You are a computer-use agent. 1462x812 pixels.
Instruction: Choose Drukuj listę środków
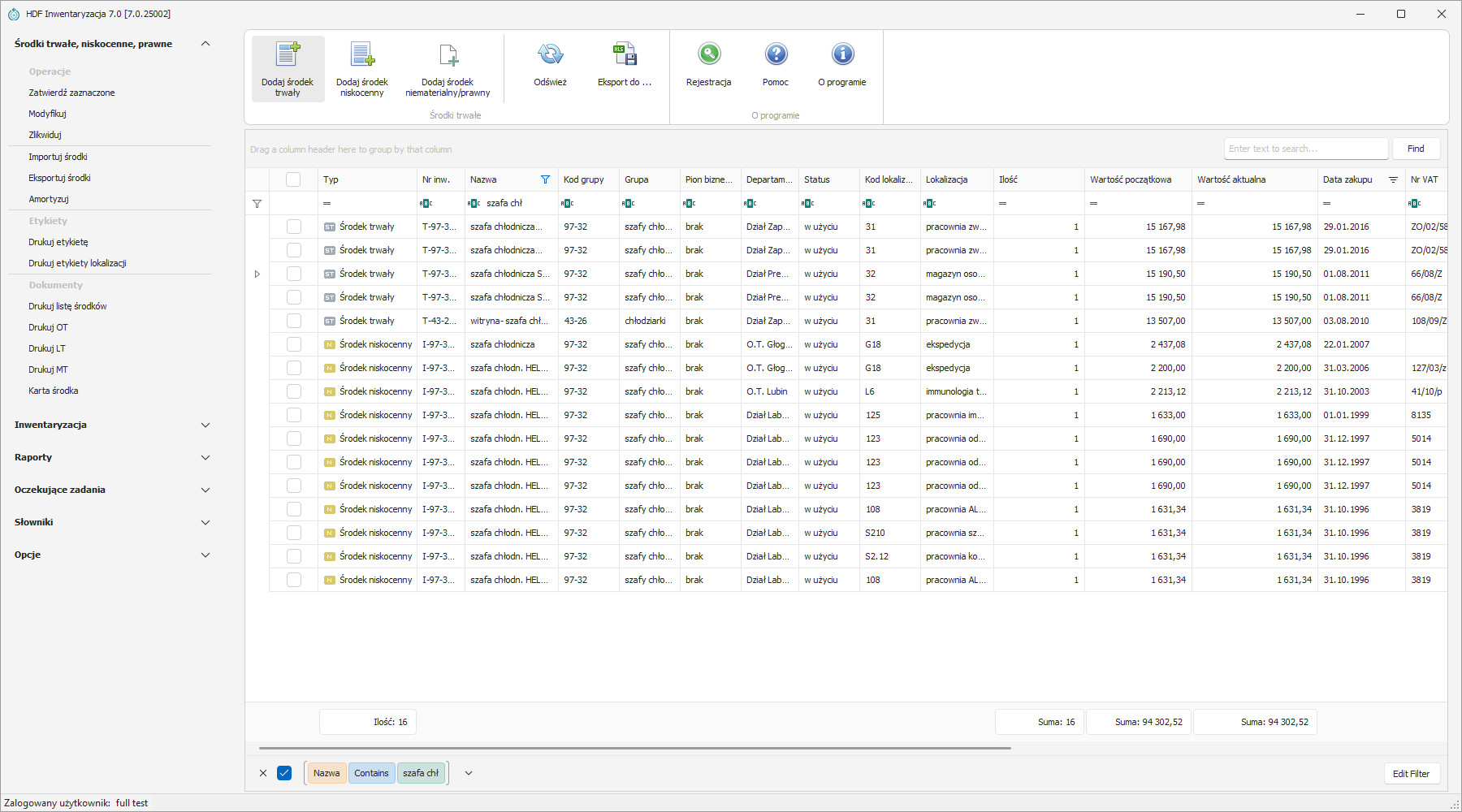coord(67,306)
